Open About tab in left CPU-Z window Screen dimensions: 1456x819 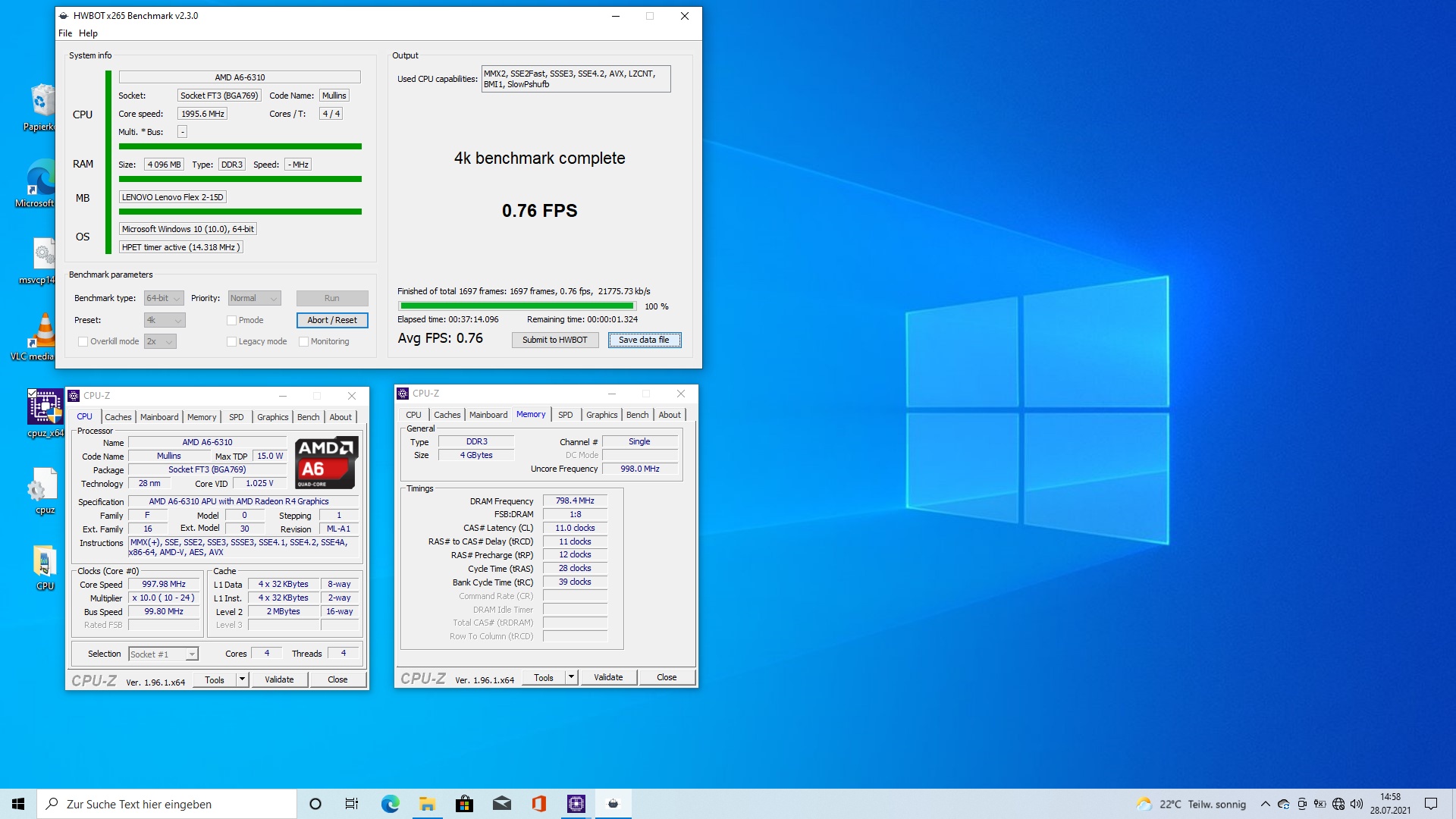[x=340, y=417]
